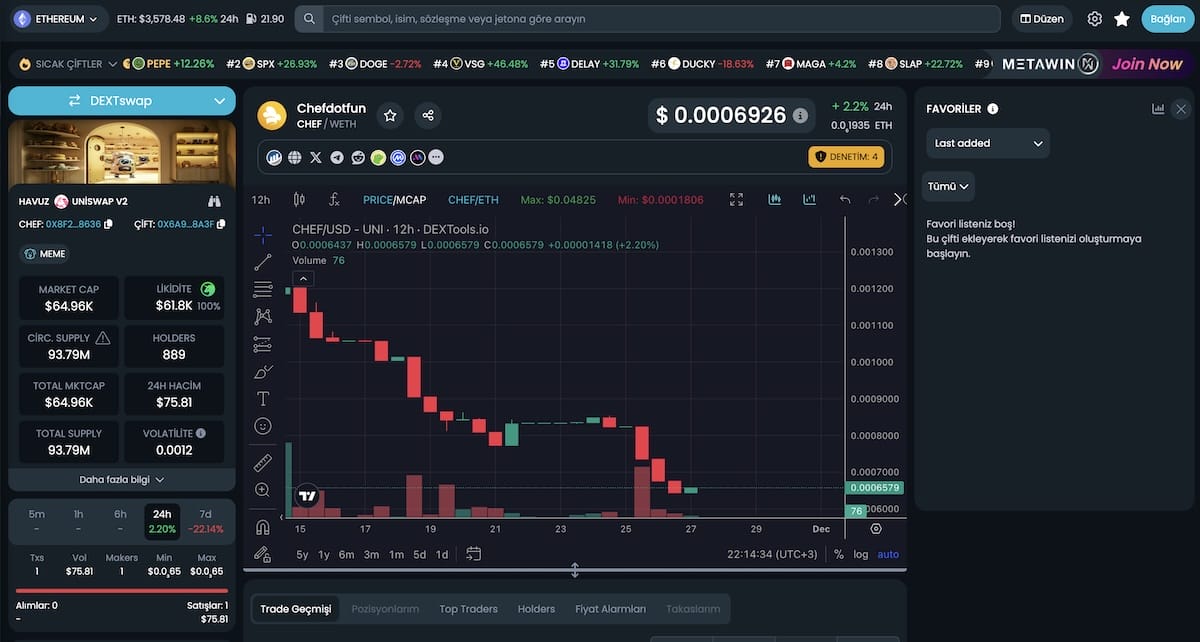Open the candlestick chart style selector
Screen dimensions: 1200x642
tap(299, 199)
